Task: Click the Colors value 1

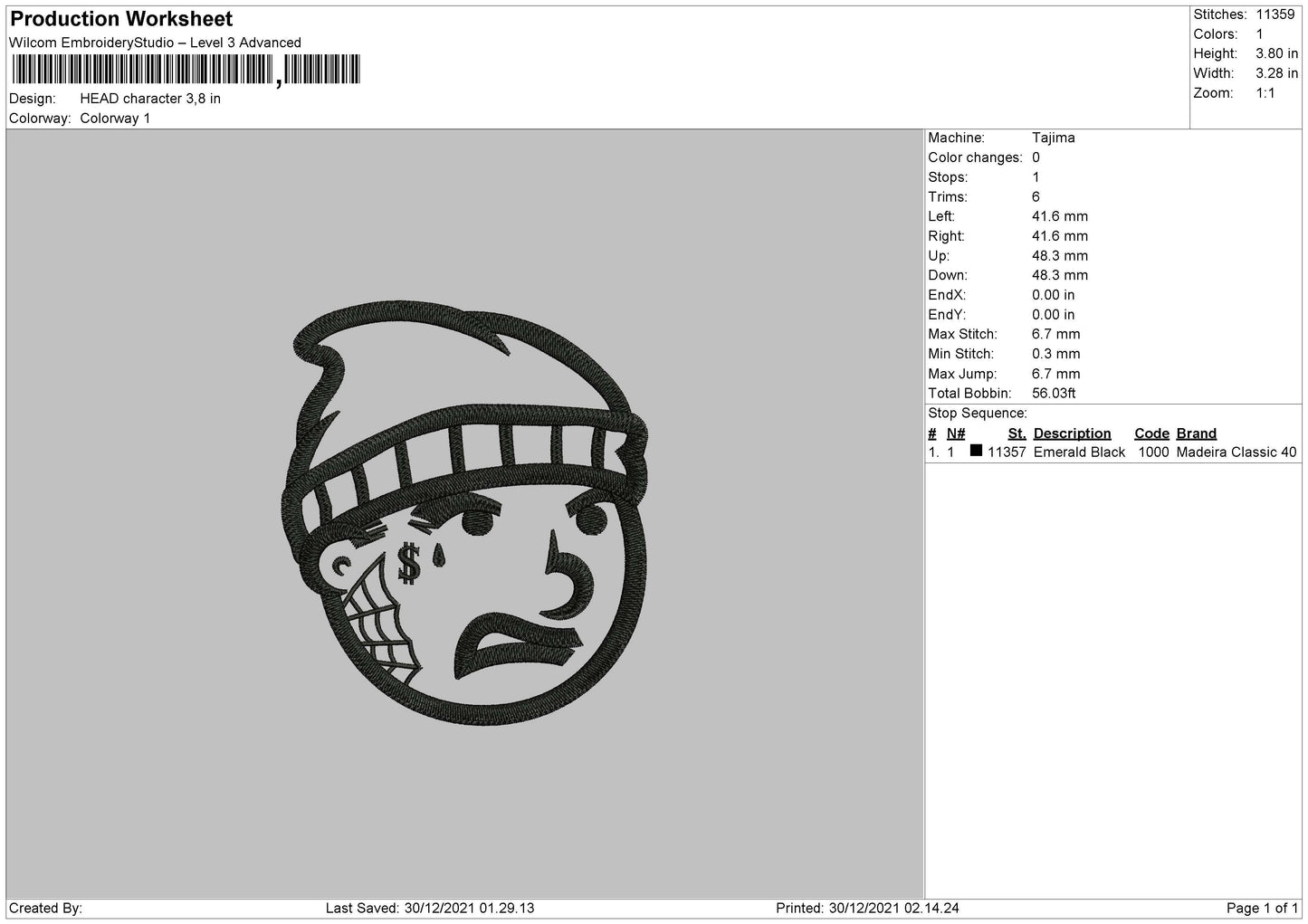Action: [x=1259, y=34]
